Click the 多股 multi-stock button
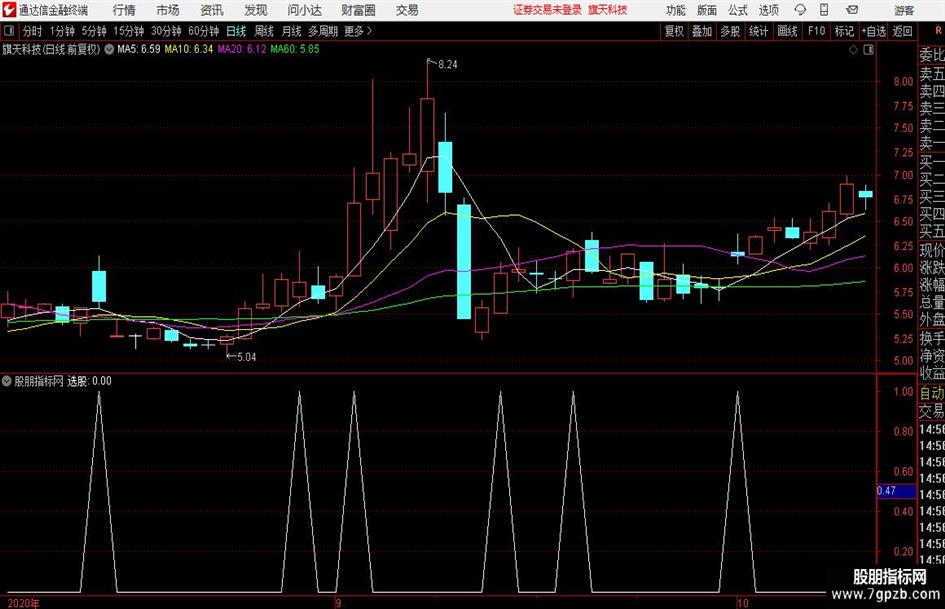The width and height of the screenshot is (945, 609). click(730, 31)
